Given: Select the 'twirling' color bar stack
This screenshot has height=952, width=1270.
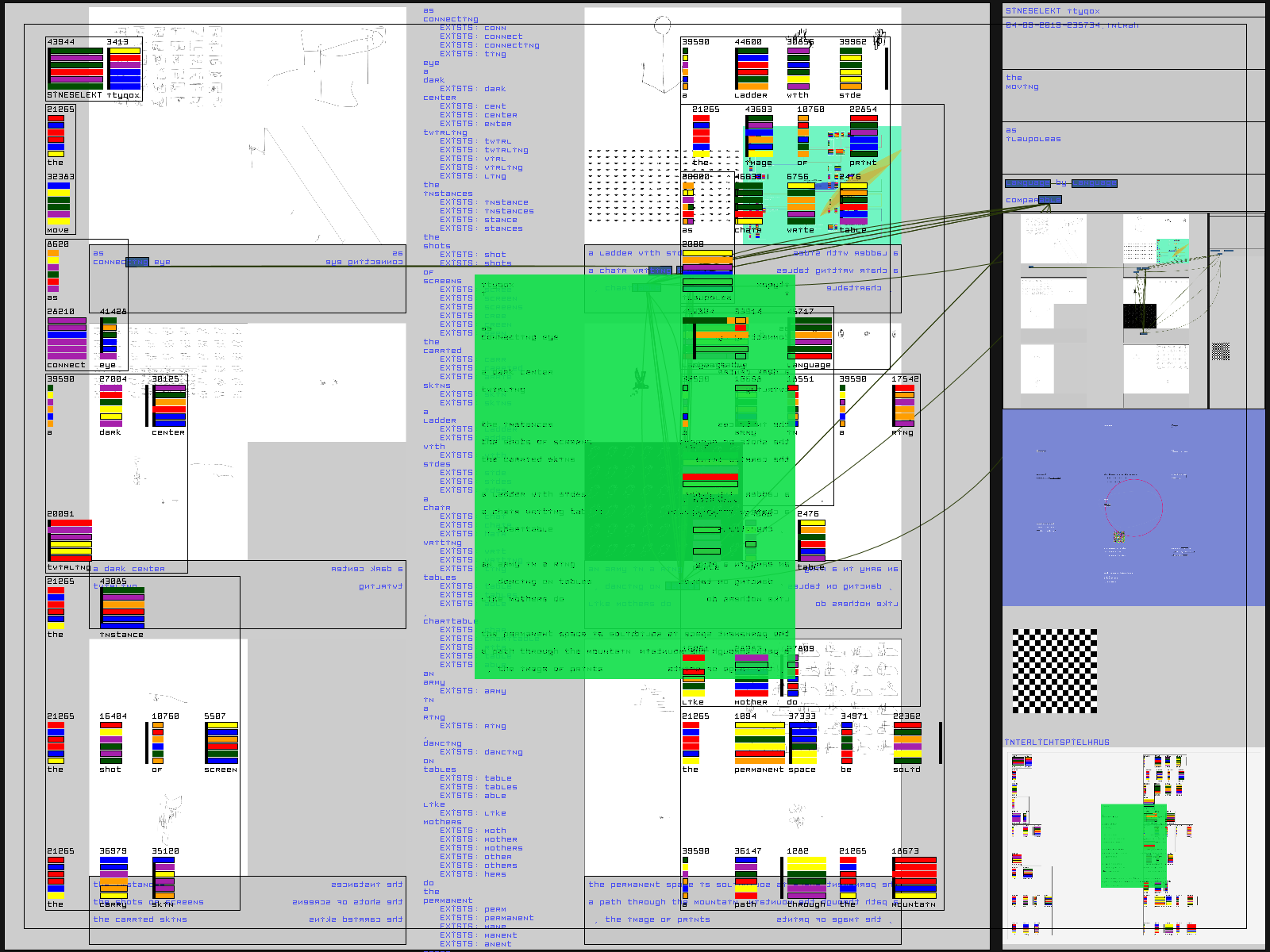Looking at the screenshot, I should point(70,540).
